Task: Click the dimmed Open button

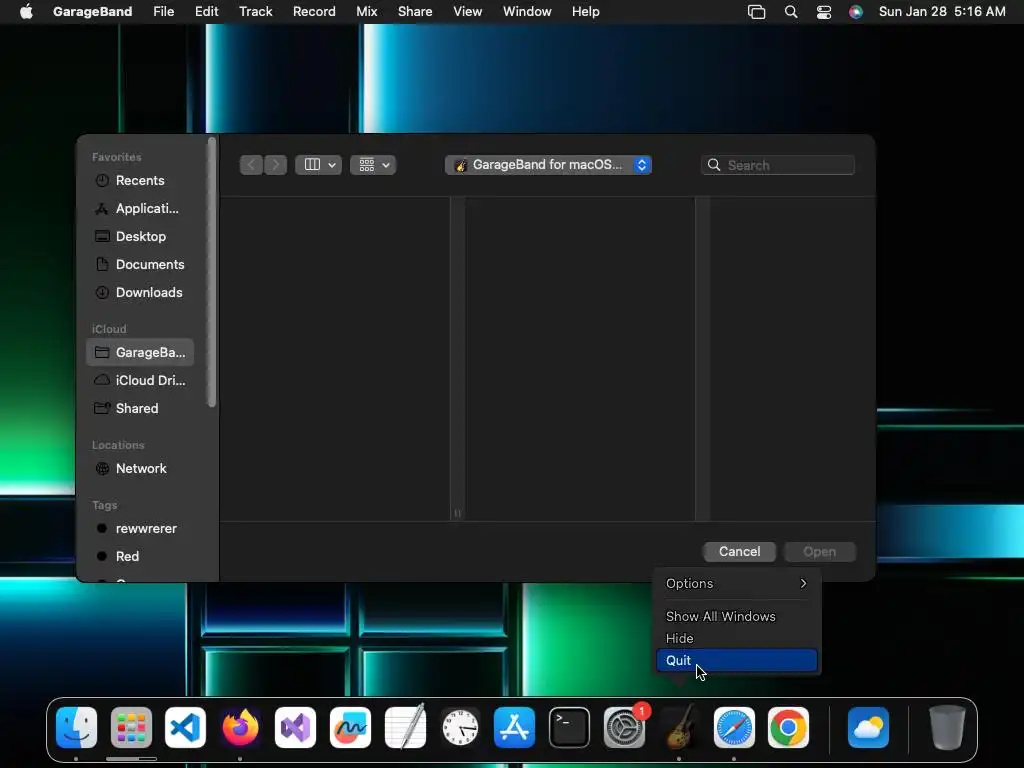Action: pyautogui.click(x=820, y=551)
